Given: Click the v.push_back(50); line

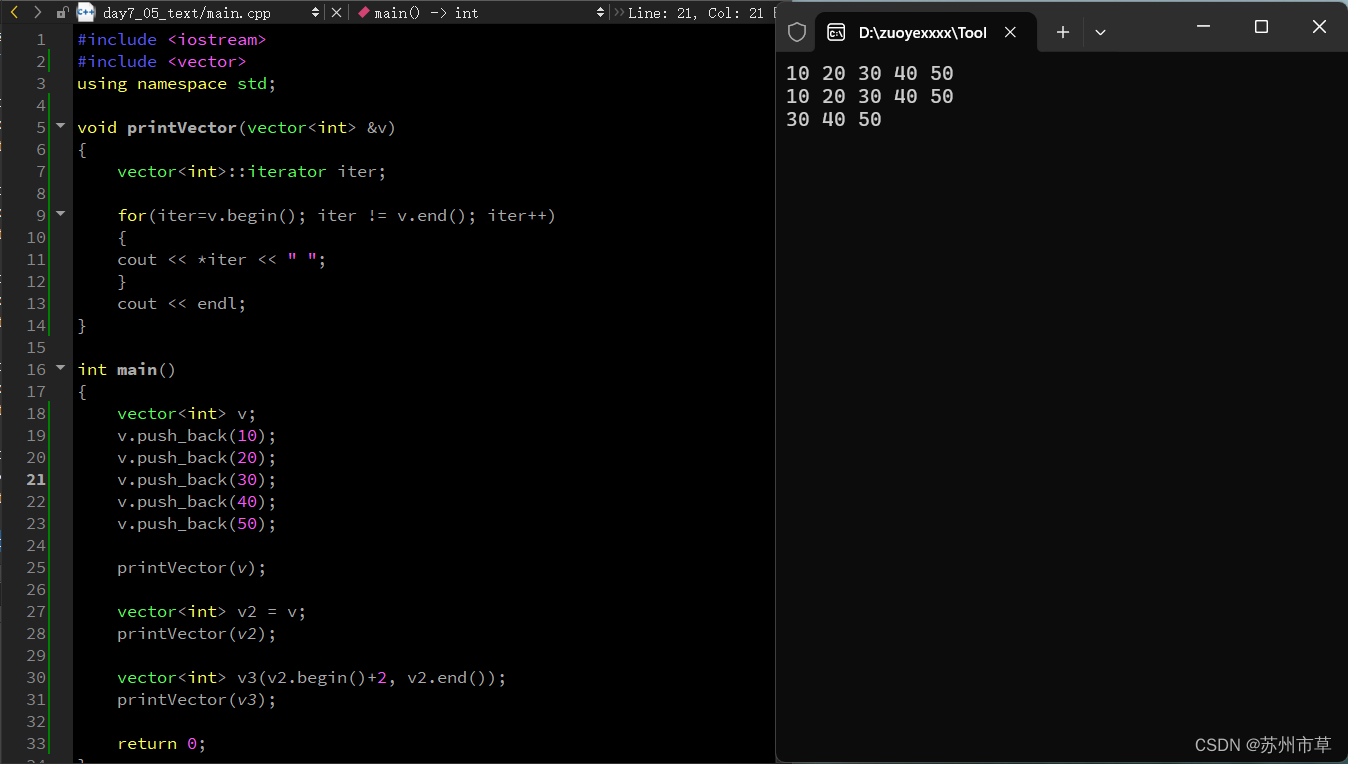Looking at the screenshot, I should click(x=196, y=523).
